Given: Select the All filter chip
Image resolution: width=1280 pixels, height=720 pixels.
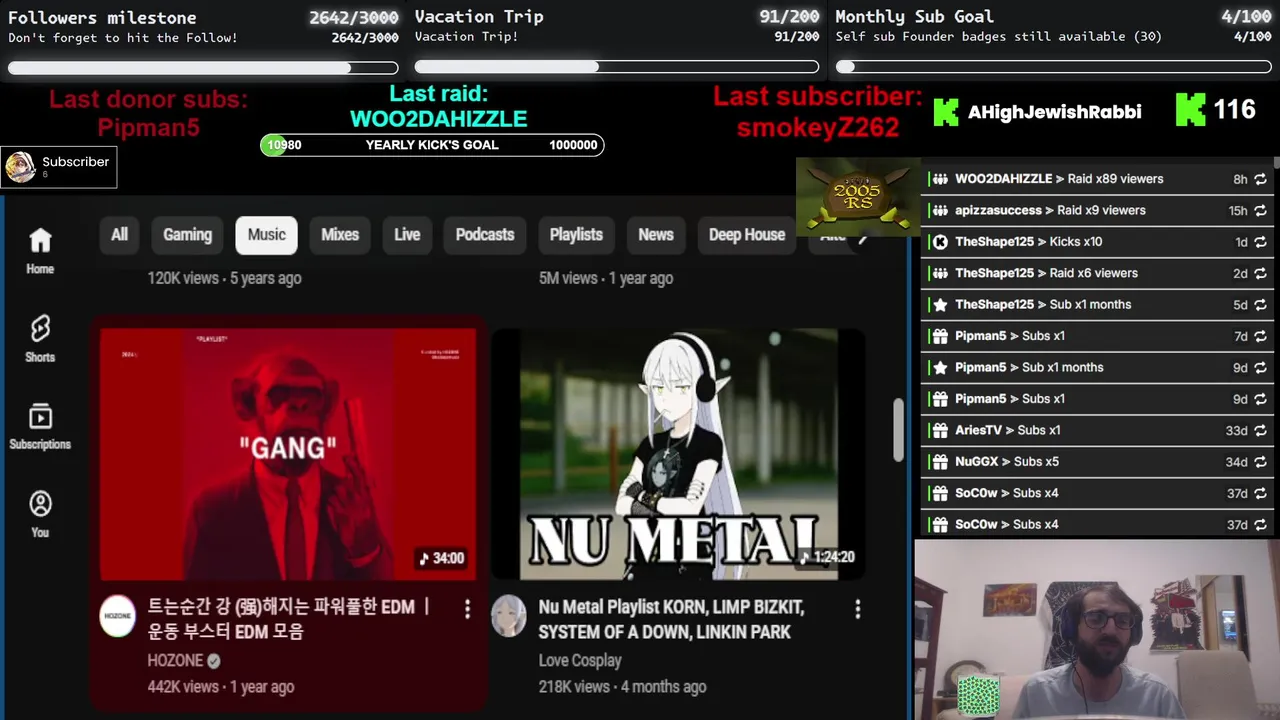Looking at the screenshot, I should (x=119, y=235).
